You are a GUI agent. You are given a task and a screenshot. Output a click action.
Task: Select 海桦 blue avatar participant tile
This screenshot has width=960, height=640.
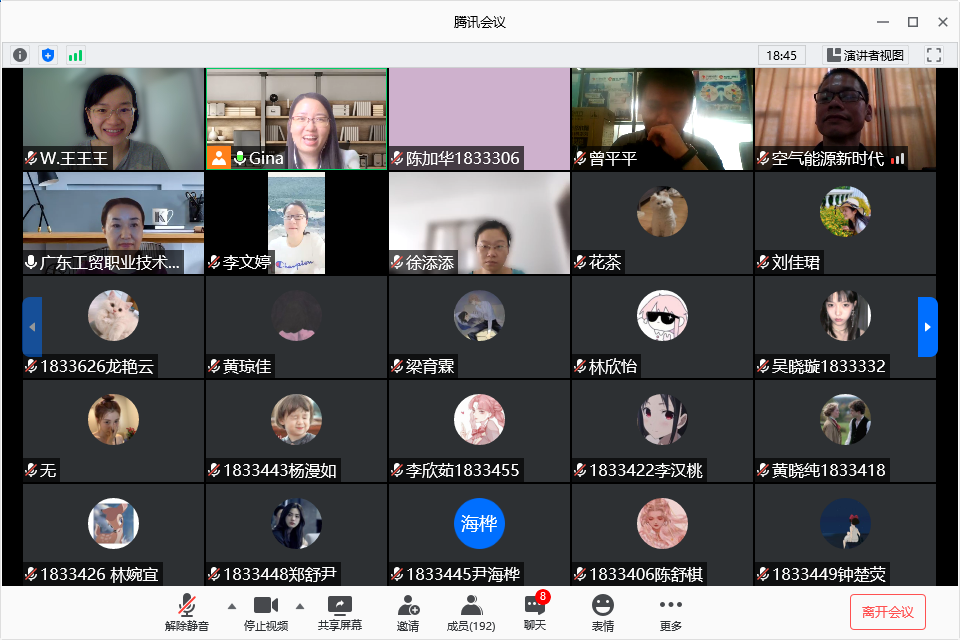click(479, 533)
